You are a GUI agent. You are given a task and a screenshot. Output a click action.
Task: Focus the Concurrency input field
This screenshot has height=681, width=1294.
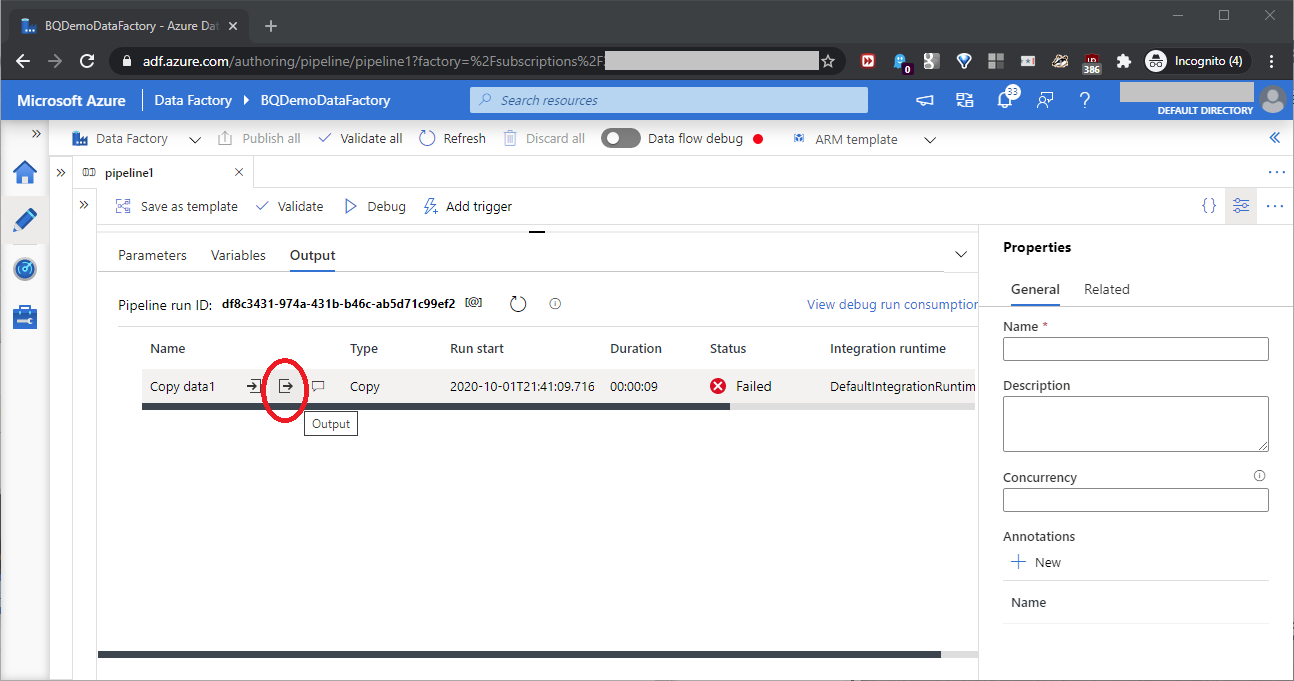1135,500
